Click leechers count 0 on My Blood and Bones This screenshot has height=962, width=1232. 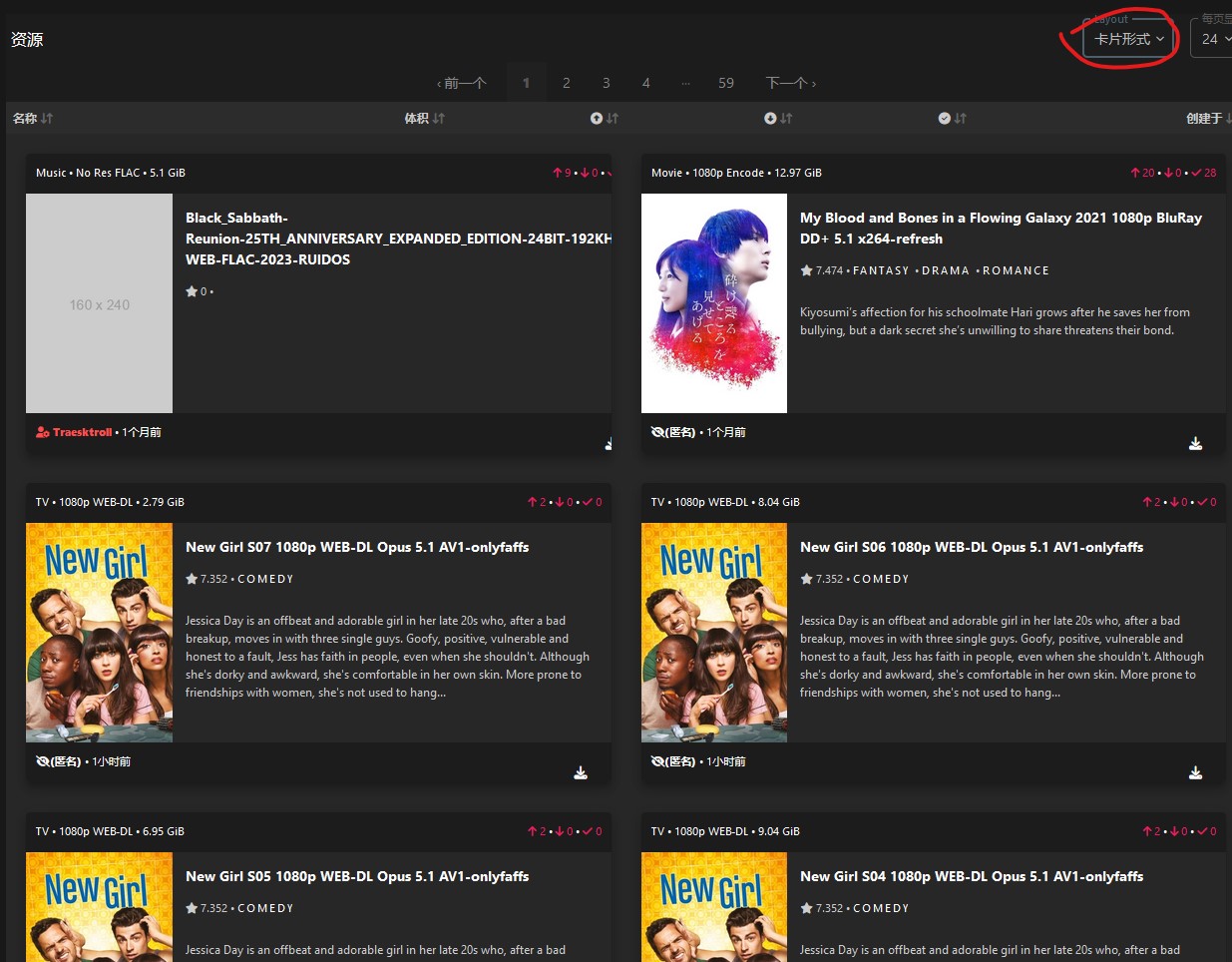[x=1173, y=173]
